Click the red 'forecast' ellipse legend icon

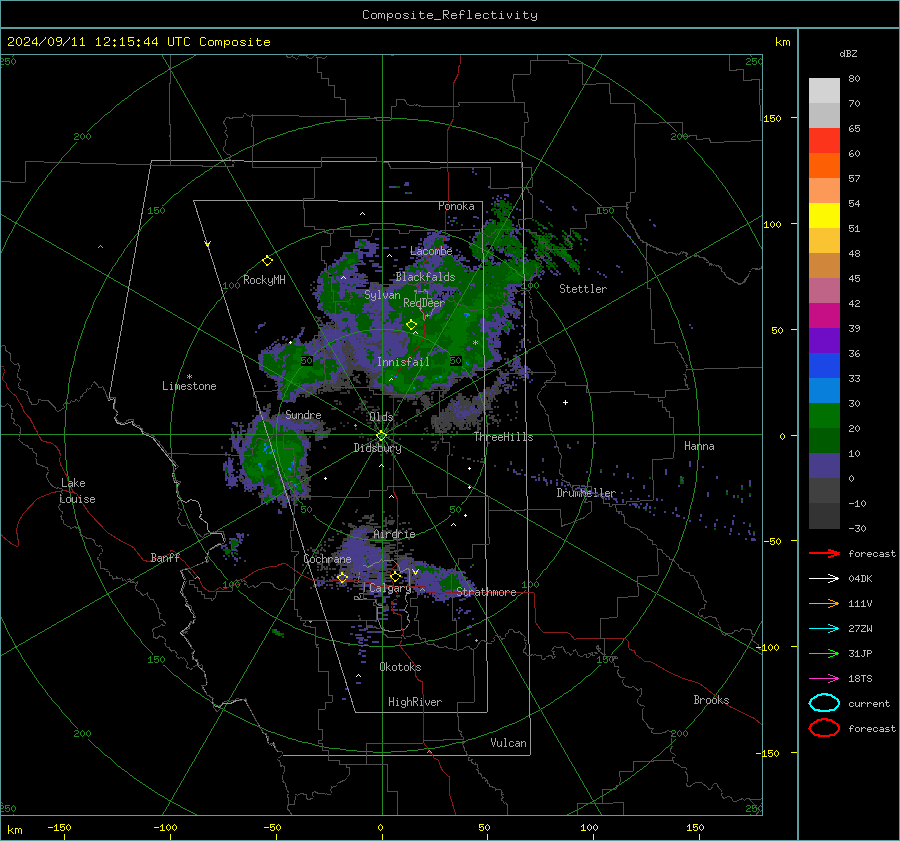[x=824, y=728]
